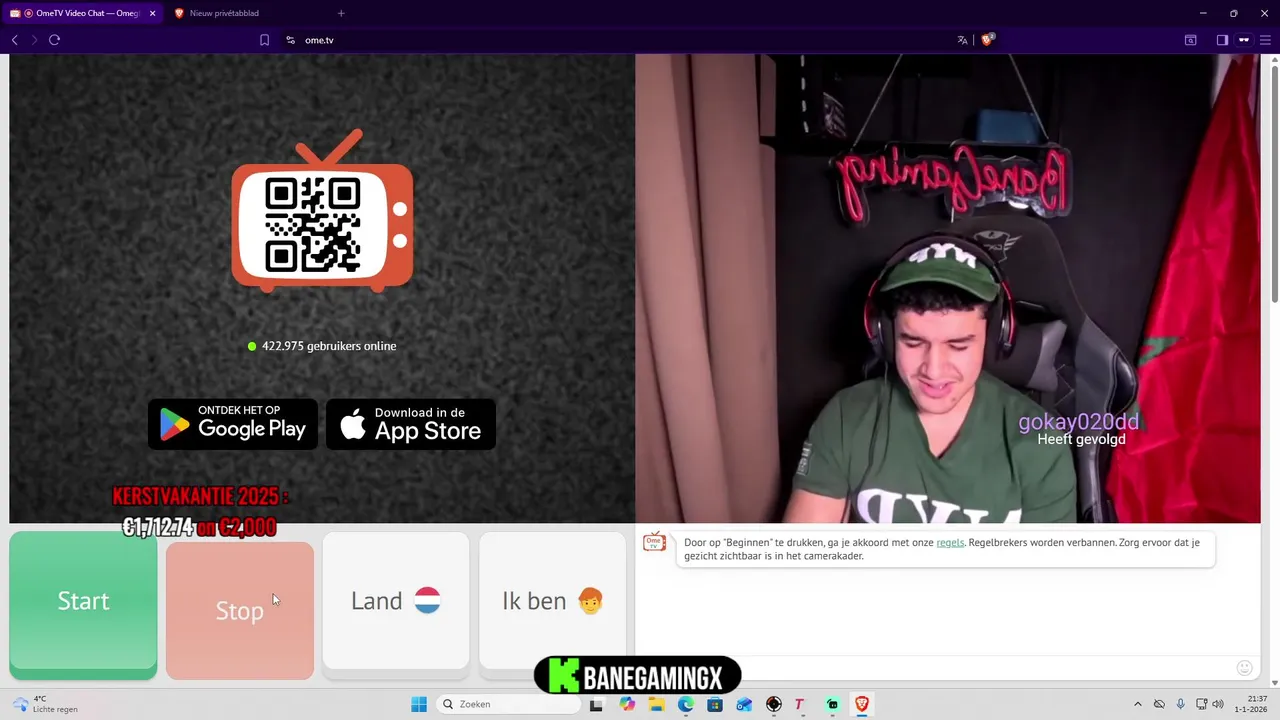The image size is (1280, 720).
Task: Reload the ome.tv page
Action: 54,40
